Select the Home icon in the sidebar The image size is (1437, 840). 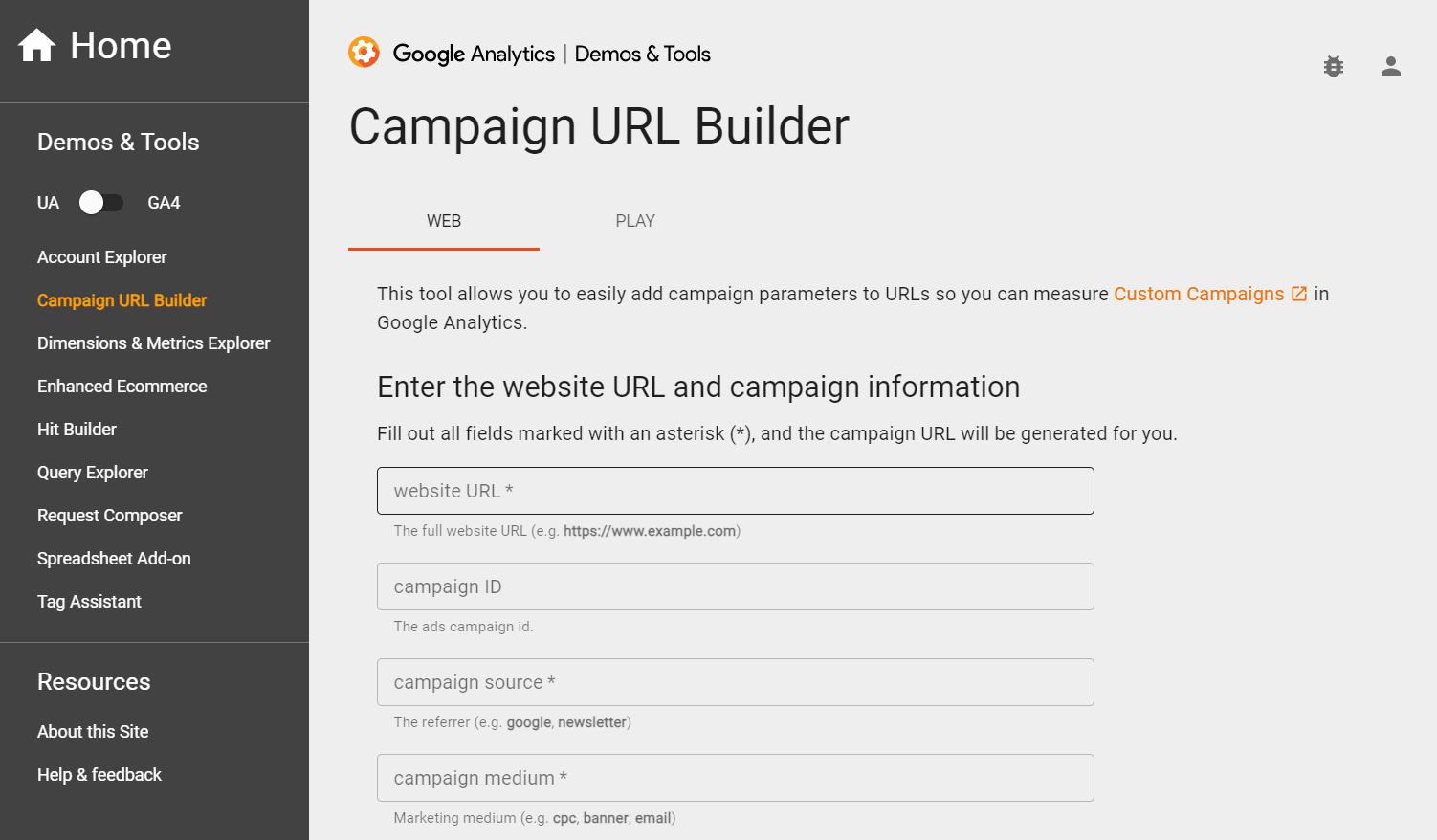35,44
